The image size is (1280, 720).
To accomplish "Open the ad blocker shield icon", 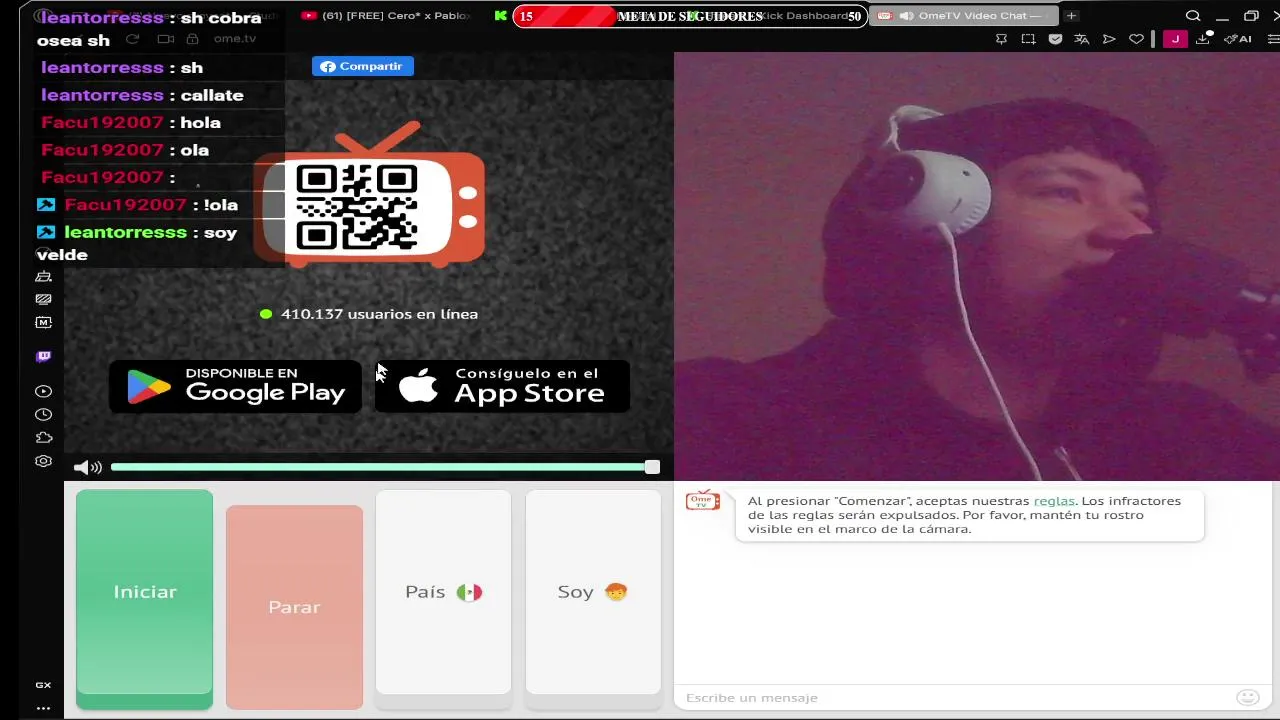I will point(1055,39).
